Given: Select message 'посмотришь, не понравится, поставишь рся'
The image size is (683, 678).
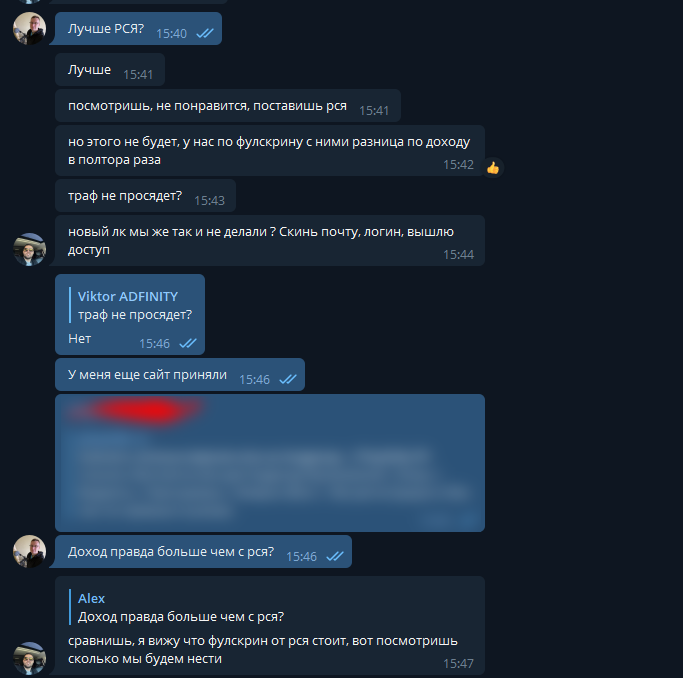Looking at the screenshot, I should click(228, 105).
